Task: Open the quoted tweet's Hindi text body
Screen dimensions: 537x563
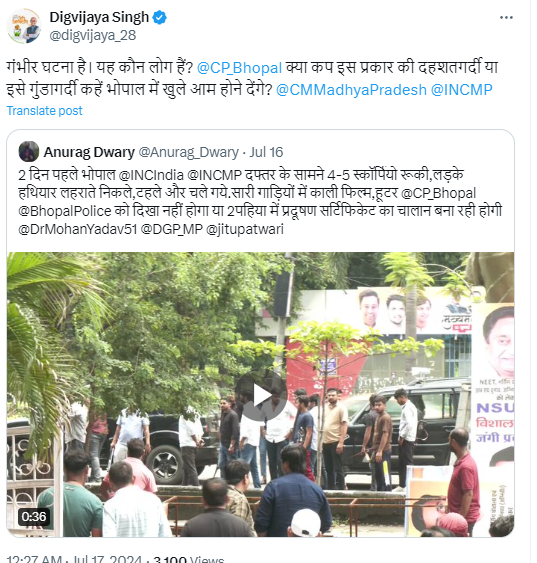Action: tap(260, 202)
